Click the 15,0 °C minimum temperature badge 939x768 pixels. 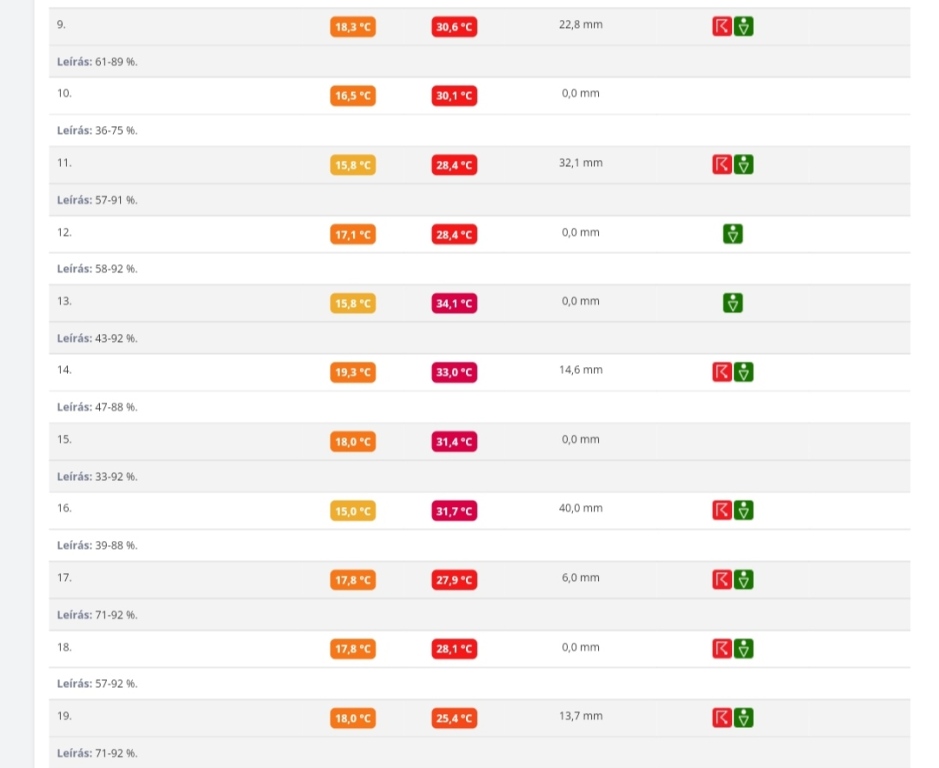(352, 511)
